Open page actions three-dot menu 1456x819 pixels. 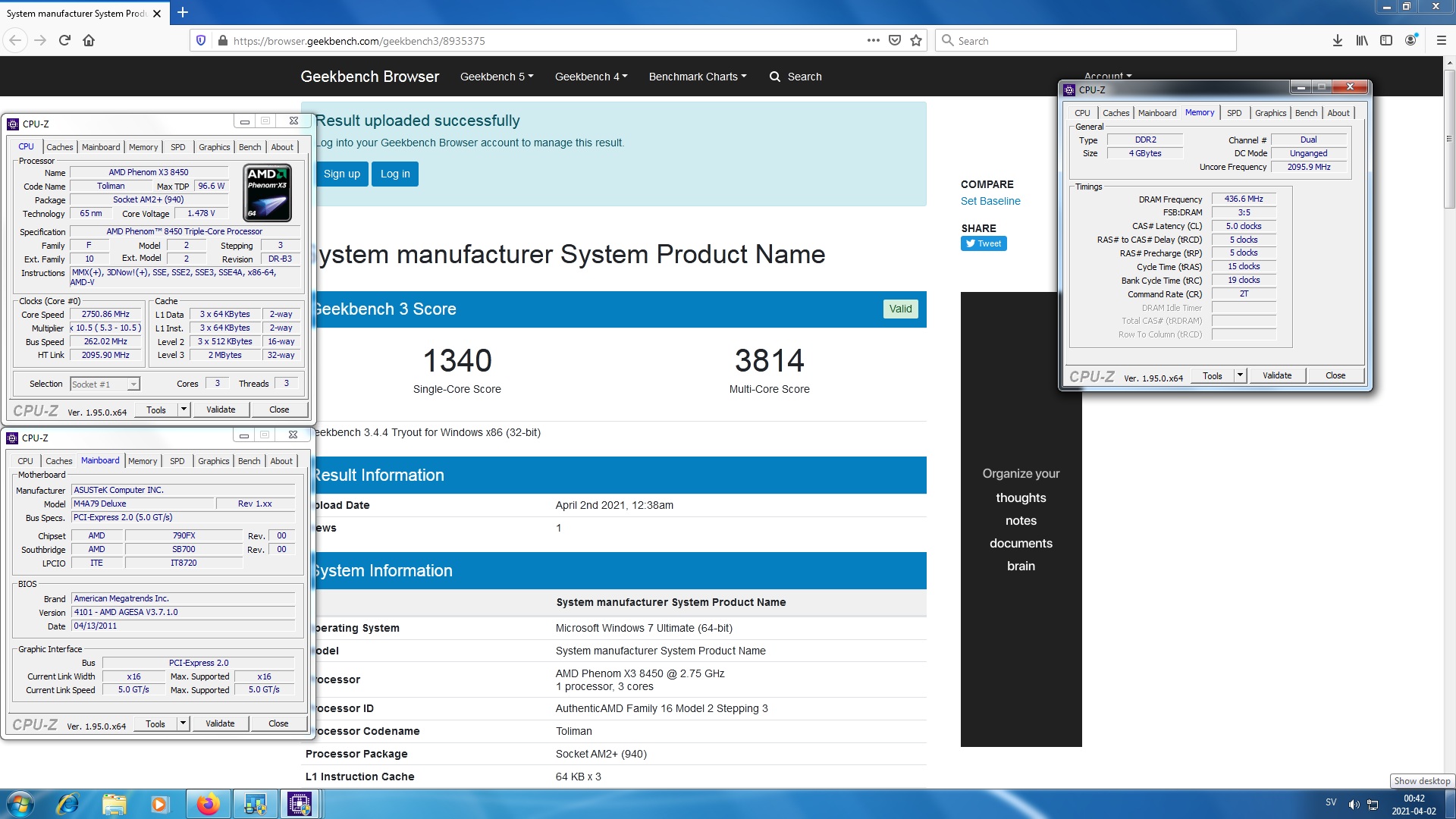click(874, 40)
